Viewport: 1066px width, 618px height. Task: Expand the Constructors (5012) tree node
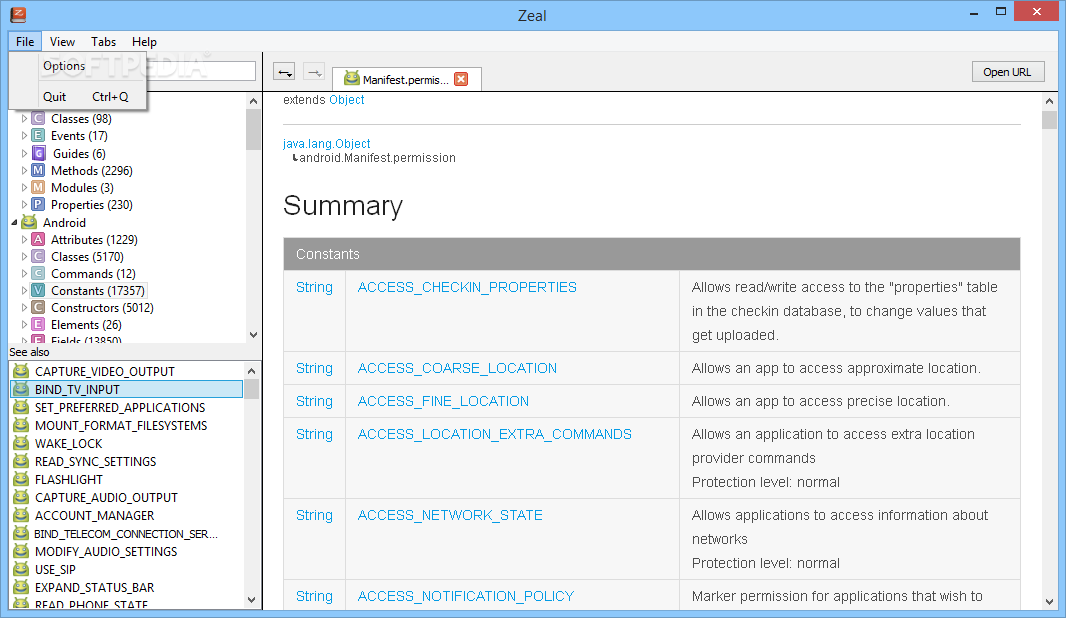point(24,307)
